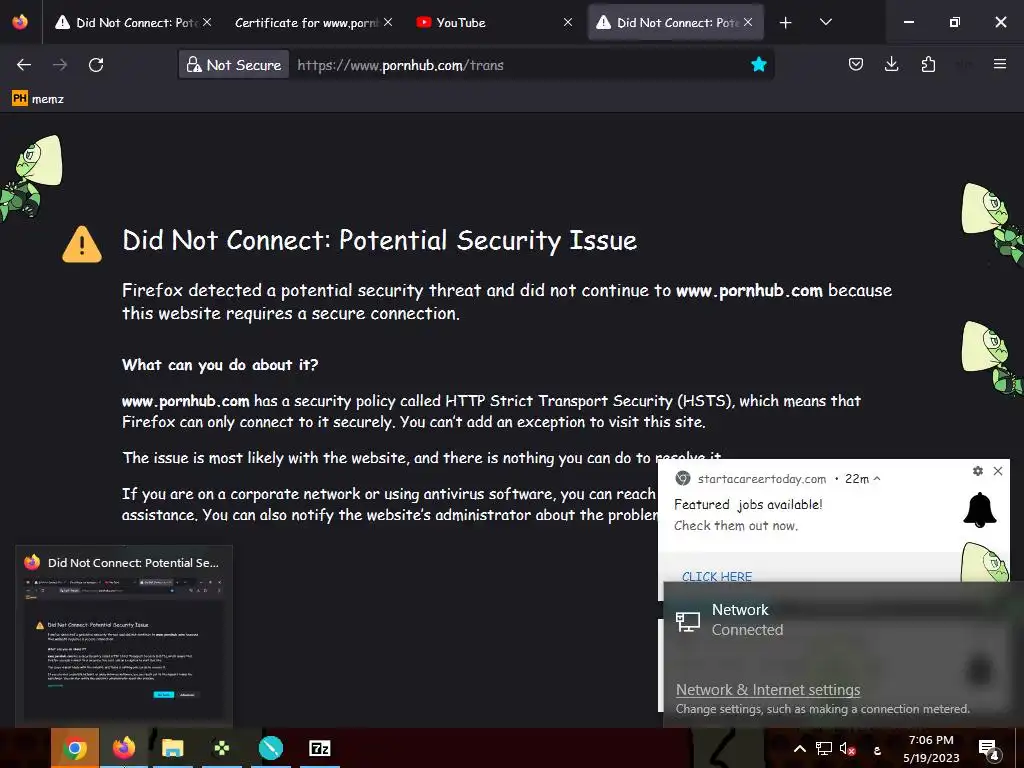Click the small tray icon beside volume
The width and height of the screenshot is (1024, 768).
pos(877,750)
